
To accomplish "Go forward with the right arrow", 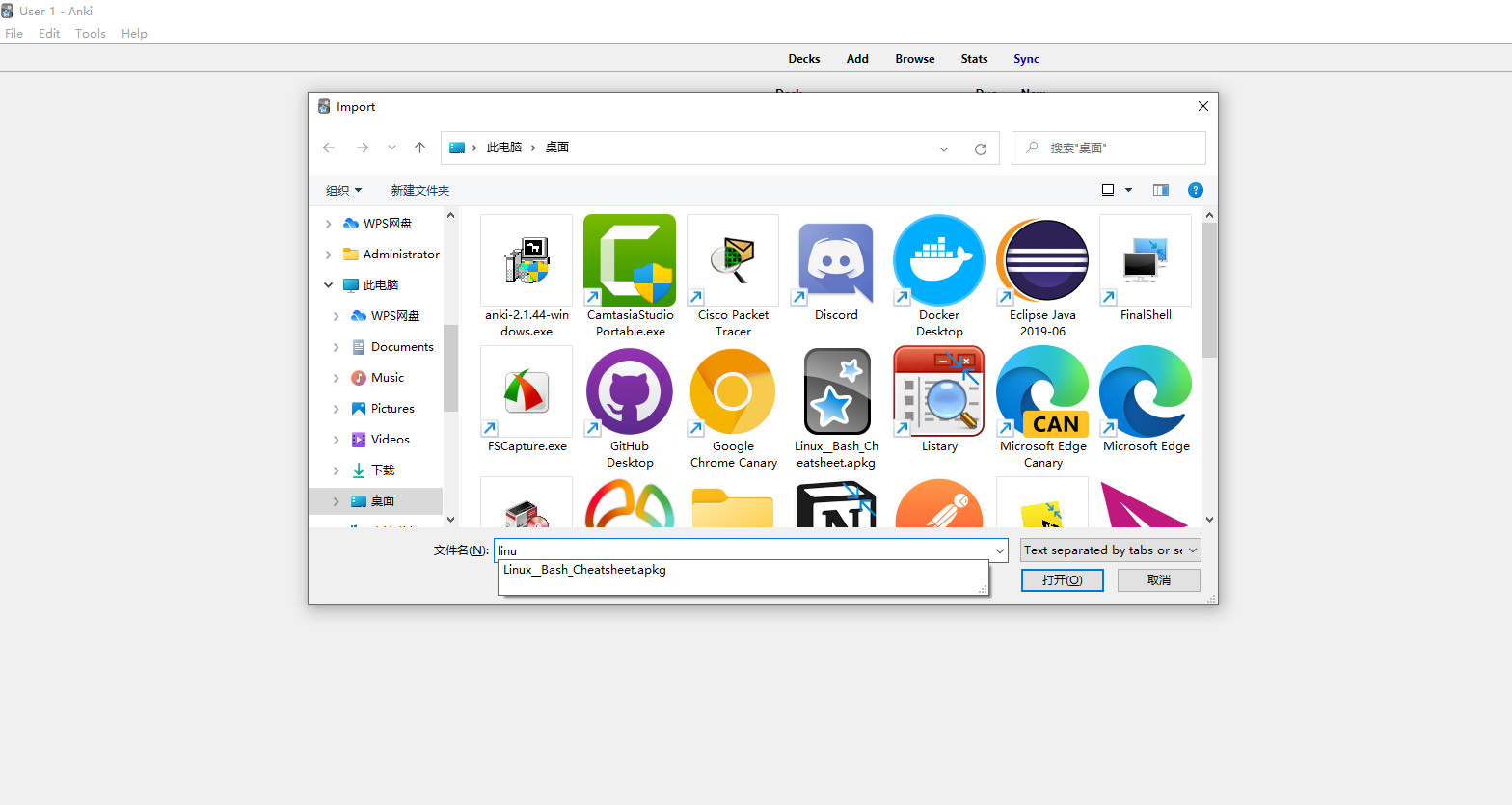I will pyautogui.click(x=363, y=148).
